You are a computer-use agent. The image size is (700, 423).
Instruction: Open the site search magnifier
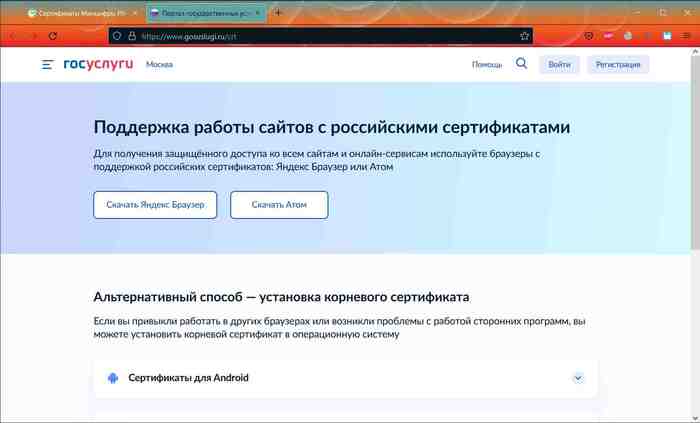click(521, 64)
